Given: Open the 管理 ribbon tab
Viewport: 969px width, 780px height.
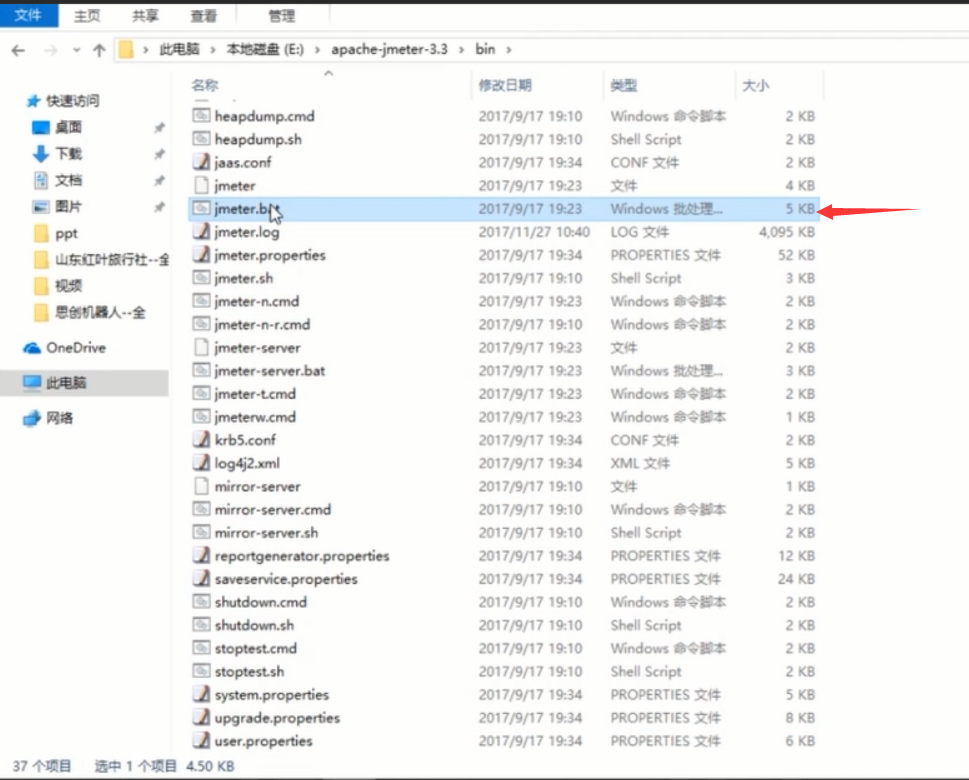Looking at the screenshot, I should pyautogui.click(x=281, y=15).
